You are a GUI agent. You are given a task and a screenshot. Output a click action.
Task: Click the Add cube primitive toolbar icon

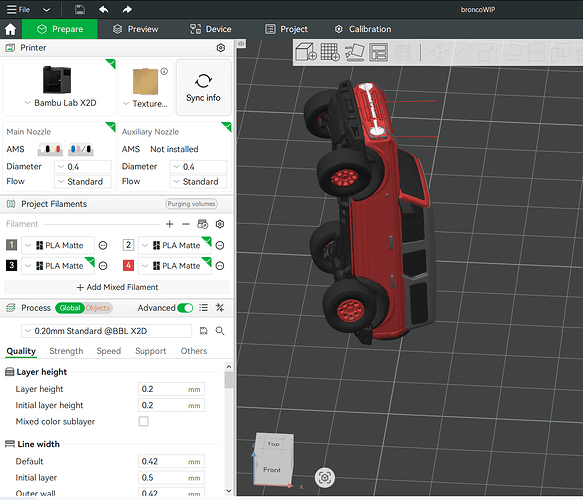click(306, 52)
